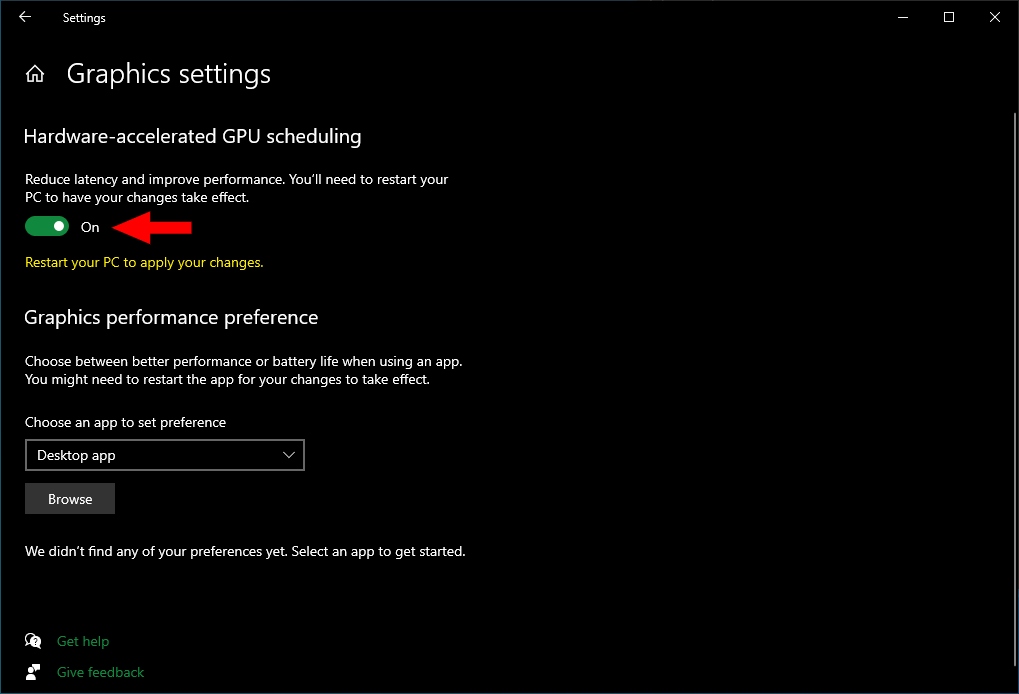1019x694 pixels.
Task: Minimize the Settings window
Action: coord(903,17)
